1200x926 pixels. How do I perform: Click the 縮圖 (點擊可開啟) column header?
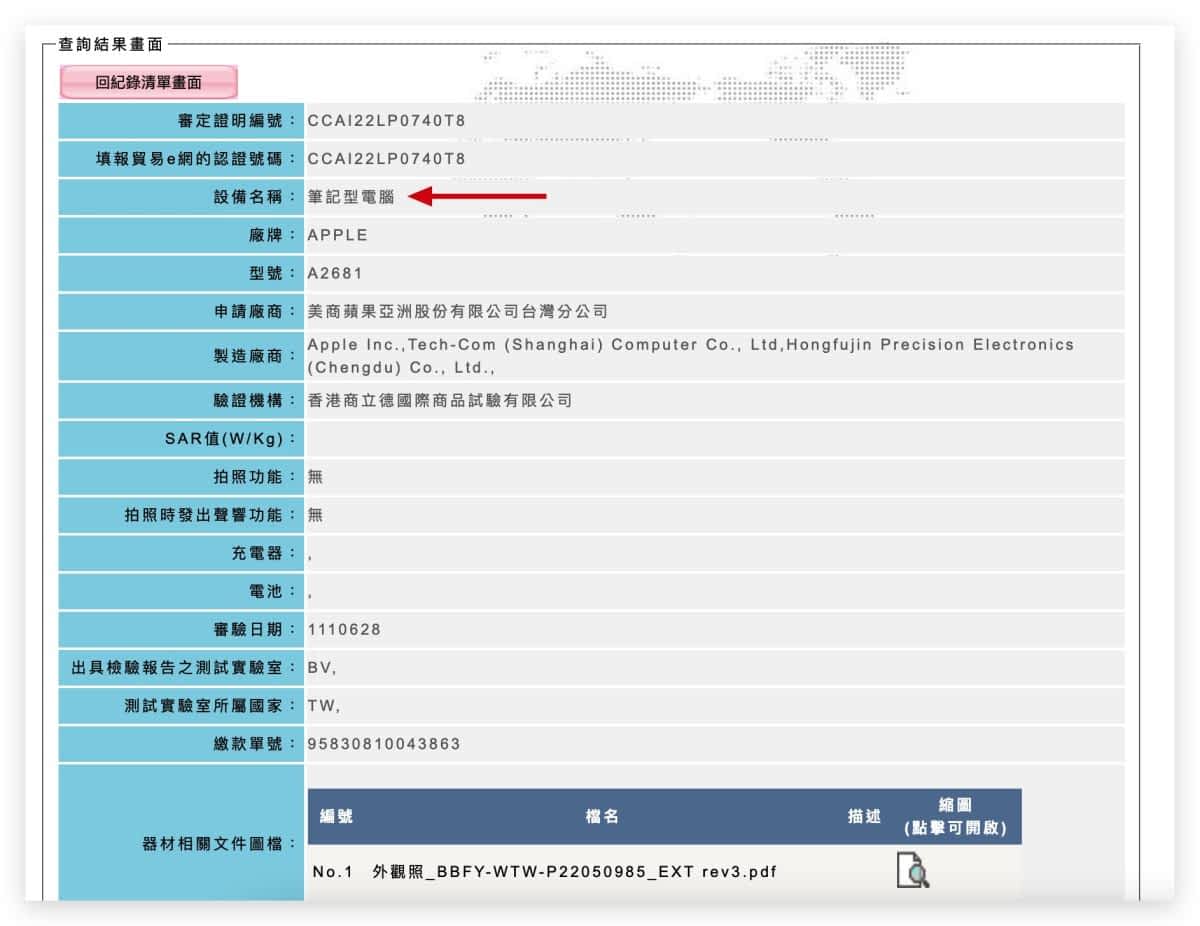(x=954, y=817)
